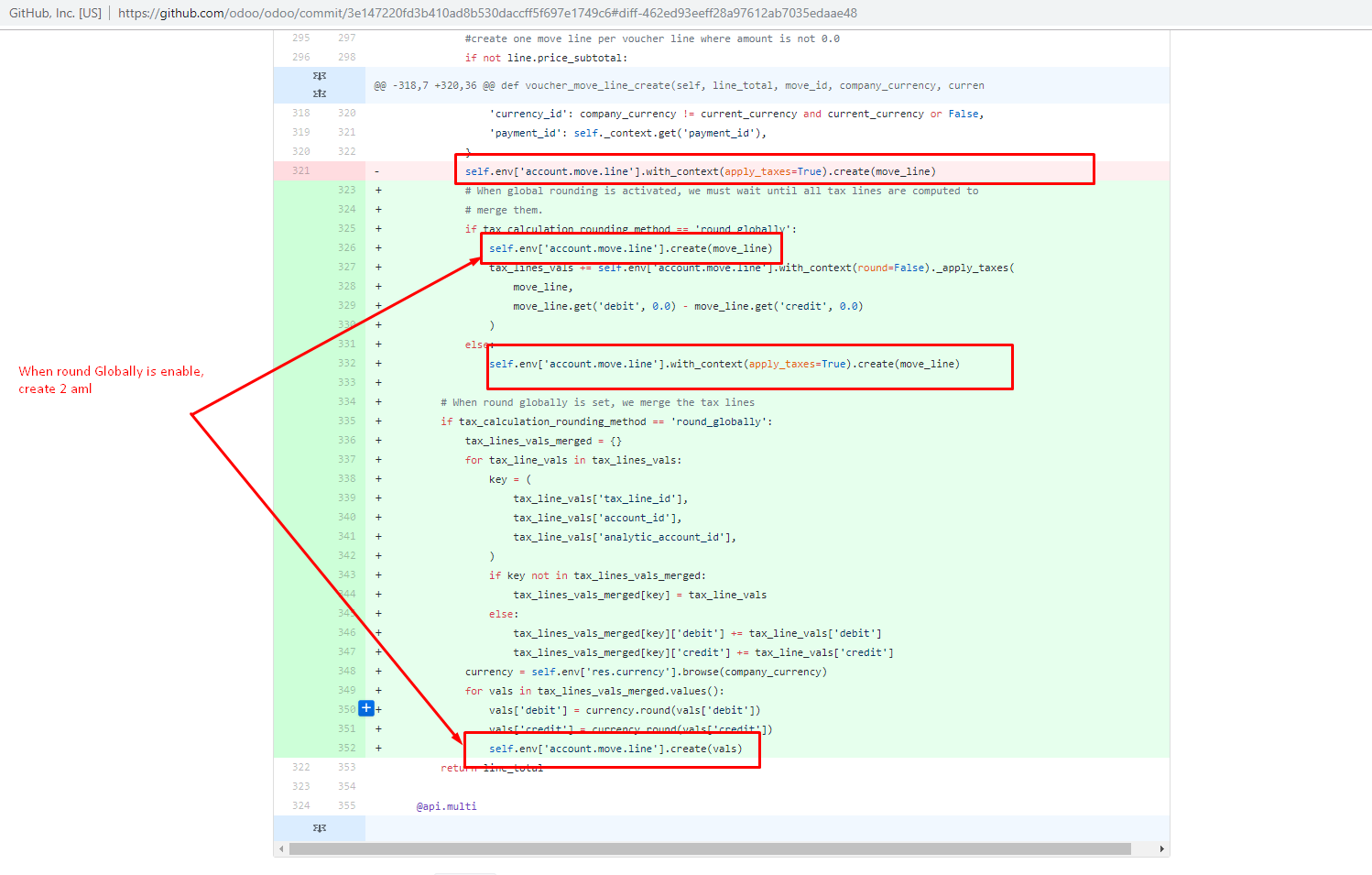Select old line number 324 near the bottom

tap(300, 805)
